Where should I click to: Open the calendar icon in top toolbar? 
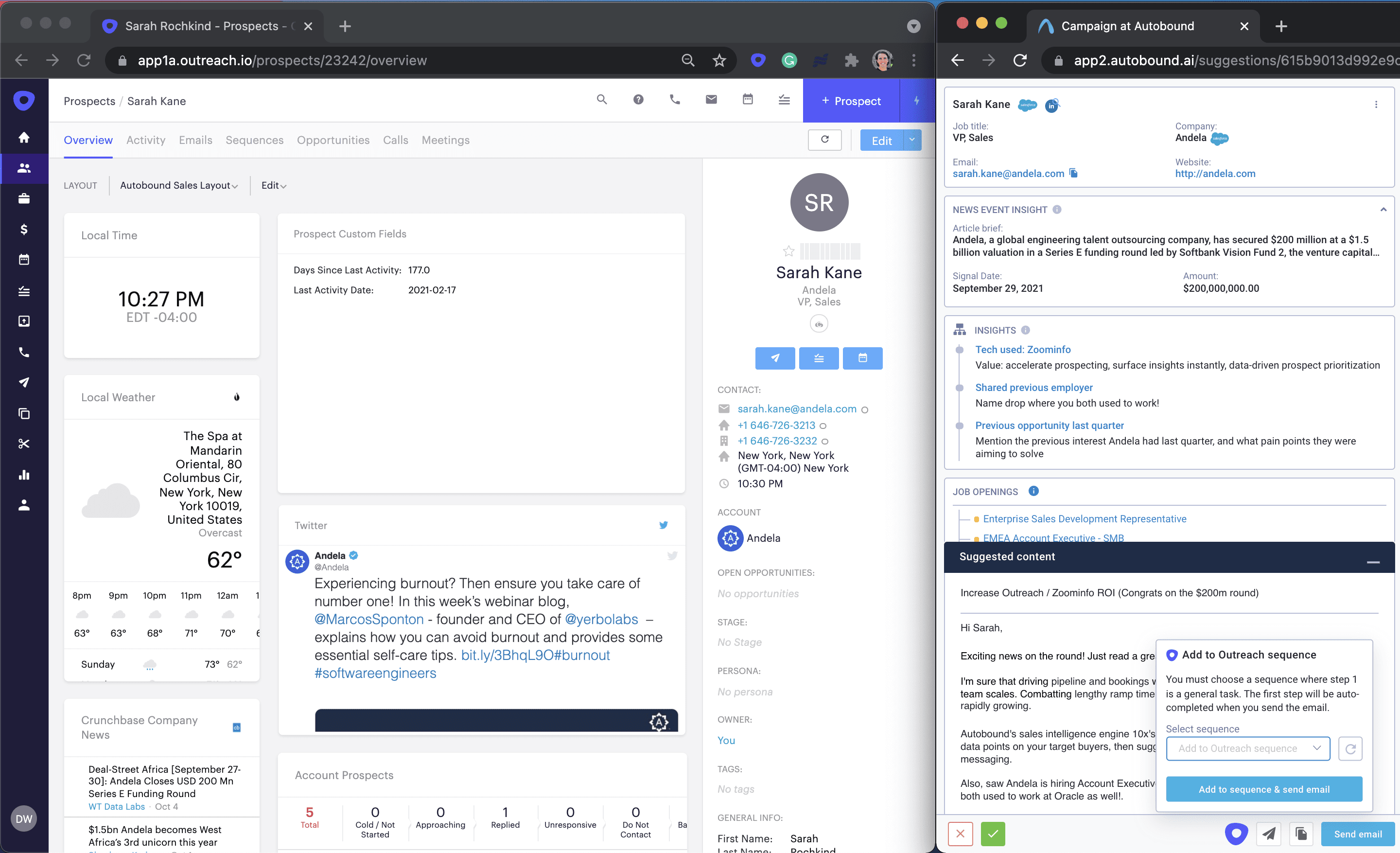point(748,100)
